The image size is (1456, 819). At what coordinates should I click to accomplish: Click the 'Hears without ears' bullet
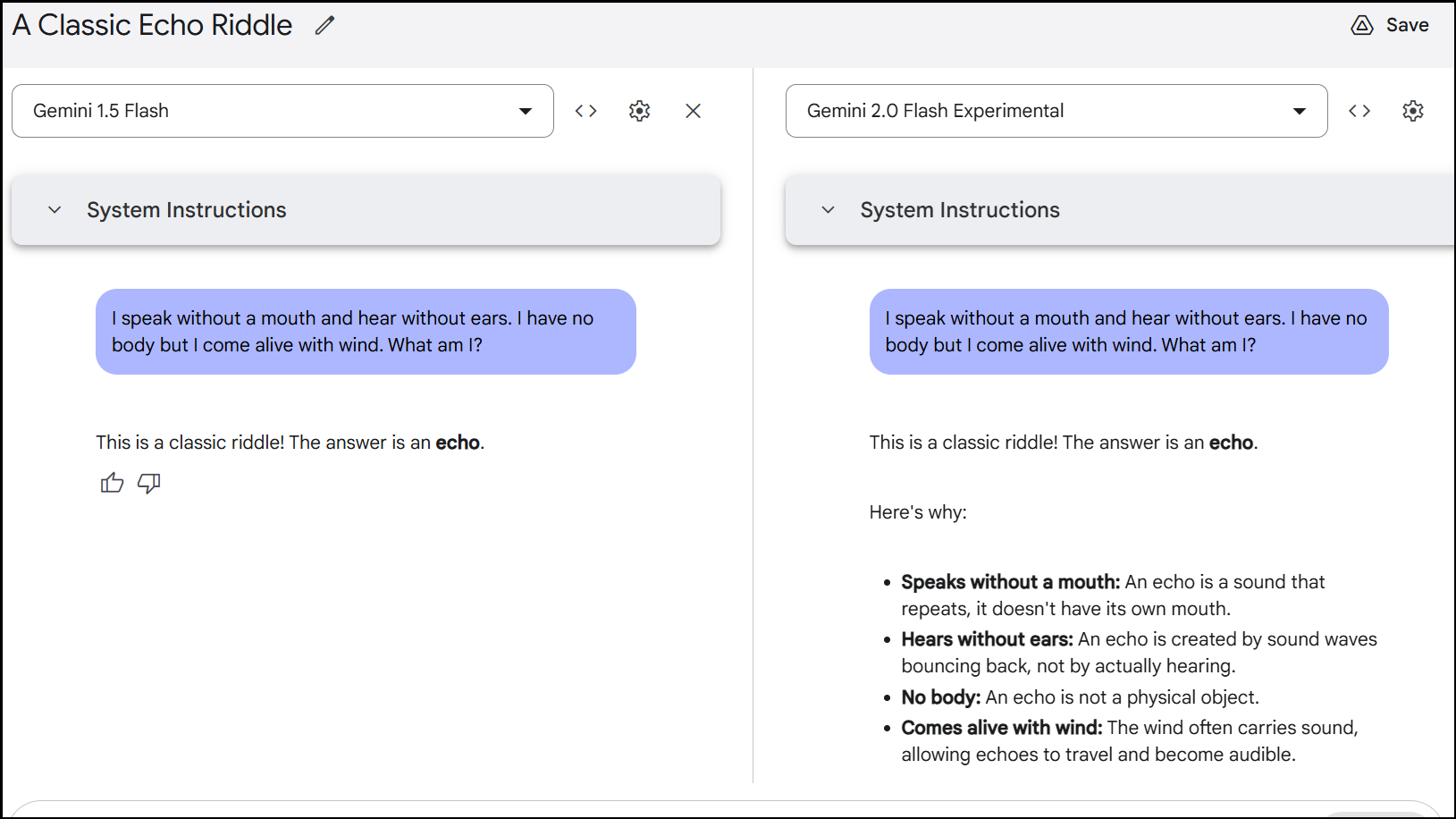click(1140, 653)
